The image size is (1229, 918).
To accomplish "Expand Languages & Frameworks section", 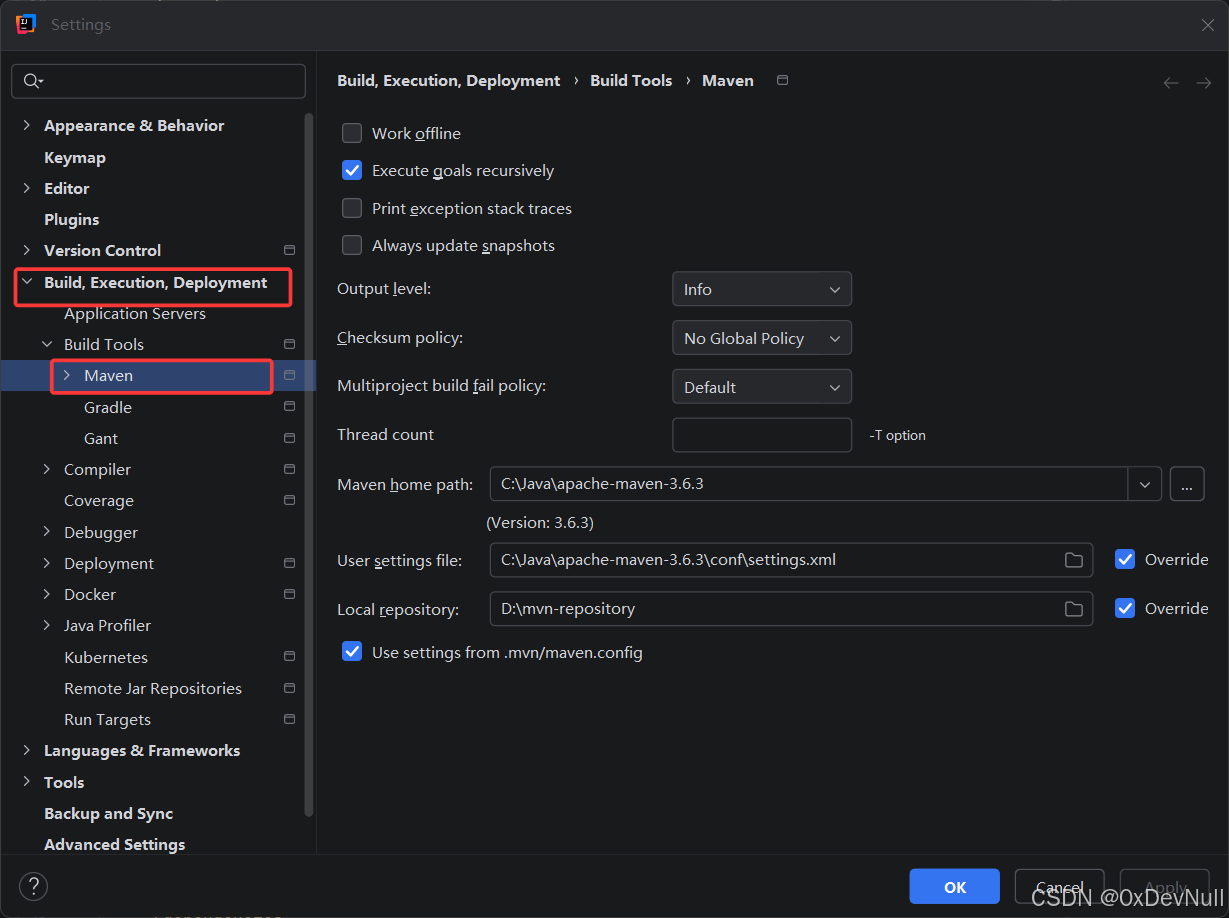I will [27, 750].
